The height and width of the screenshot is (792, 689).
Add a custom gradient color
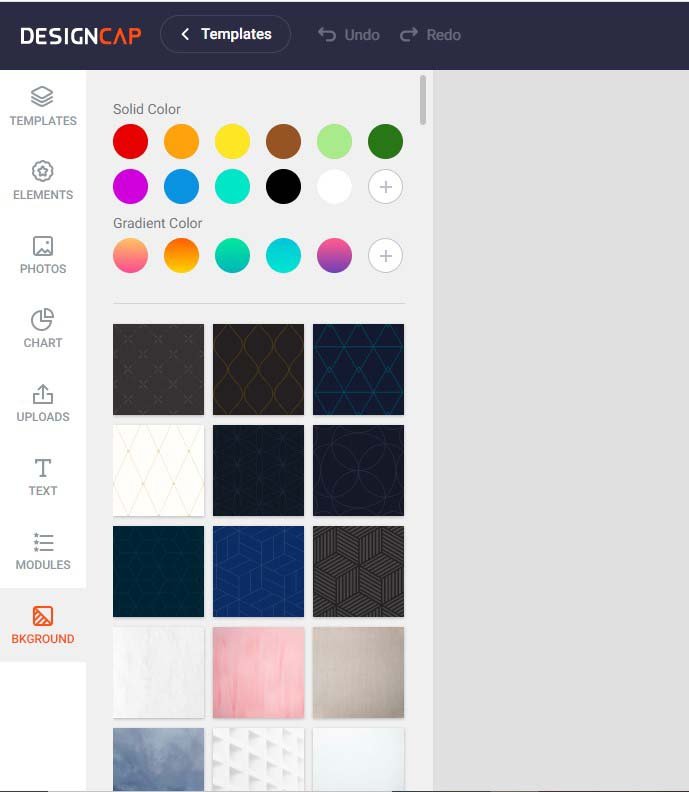tap(385, 256)
